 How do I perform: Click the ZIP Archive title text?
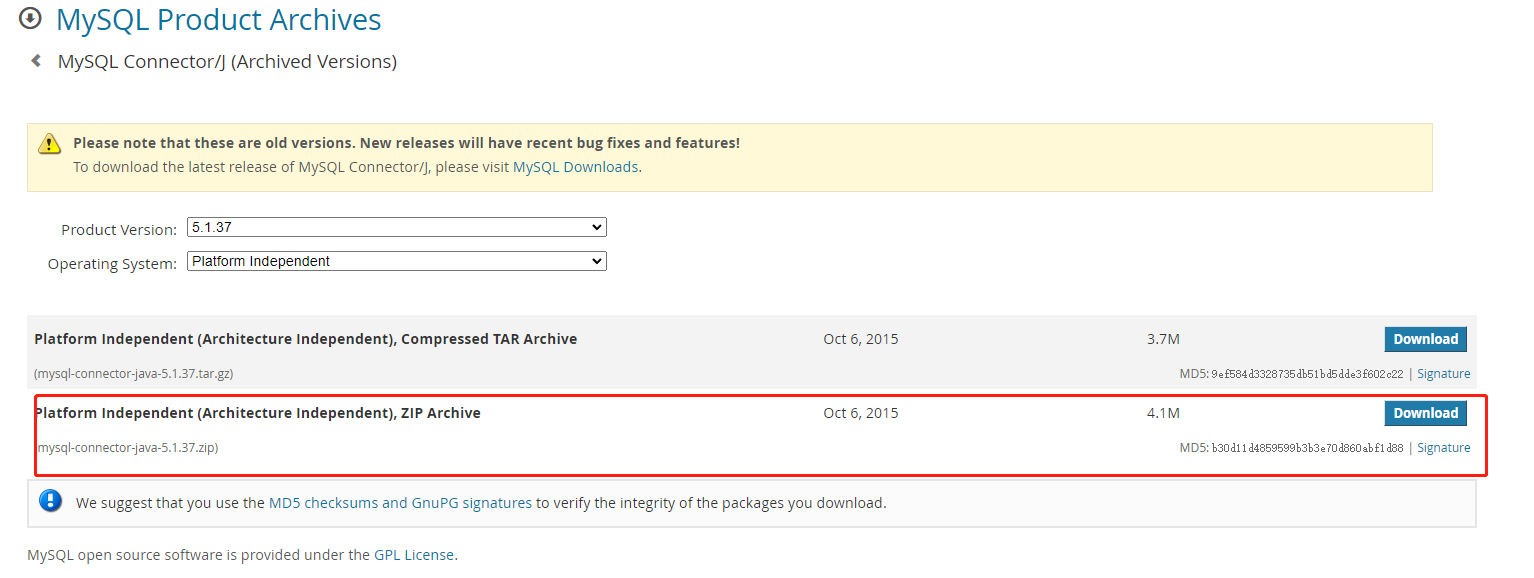pyautogui.click(x=258, y=413)
